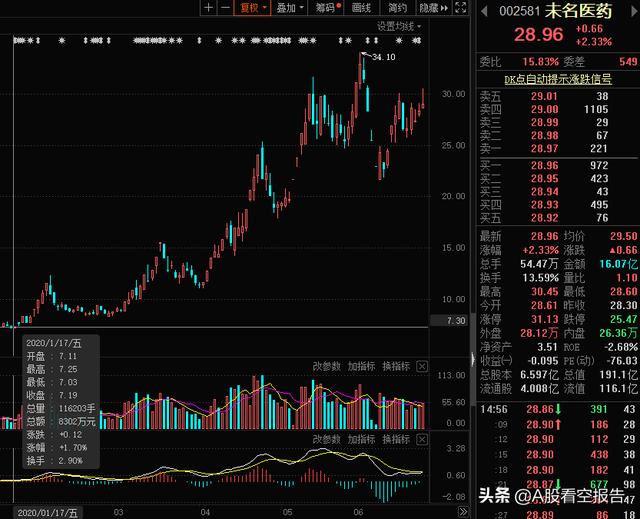The width and height of the screenshot is (640, 519).
Task: Click 加指标 in the volume indicator panel
Action: click(361, 366)
